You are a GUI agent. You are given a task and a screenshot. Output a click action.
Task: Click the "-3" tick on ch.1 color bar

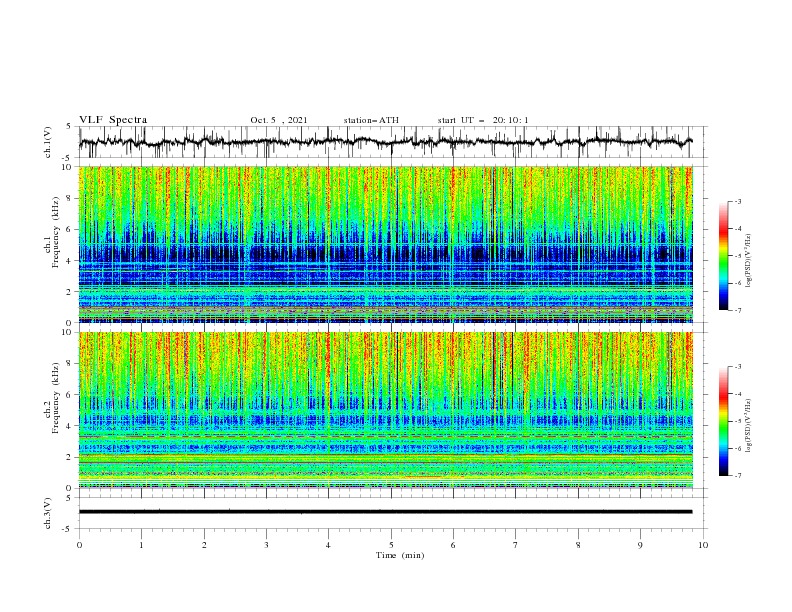click(737, 201)
